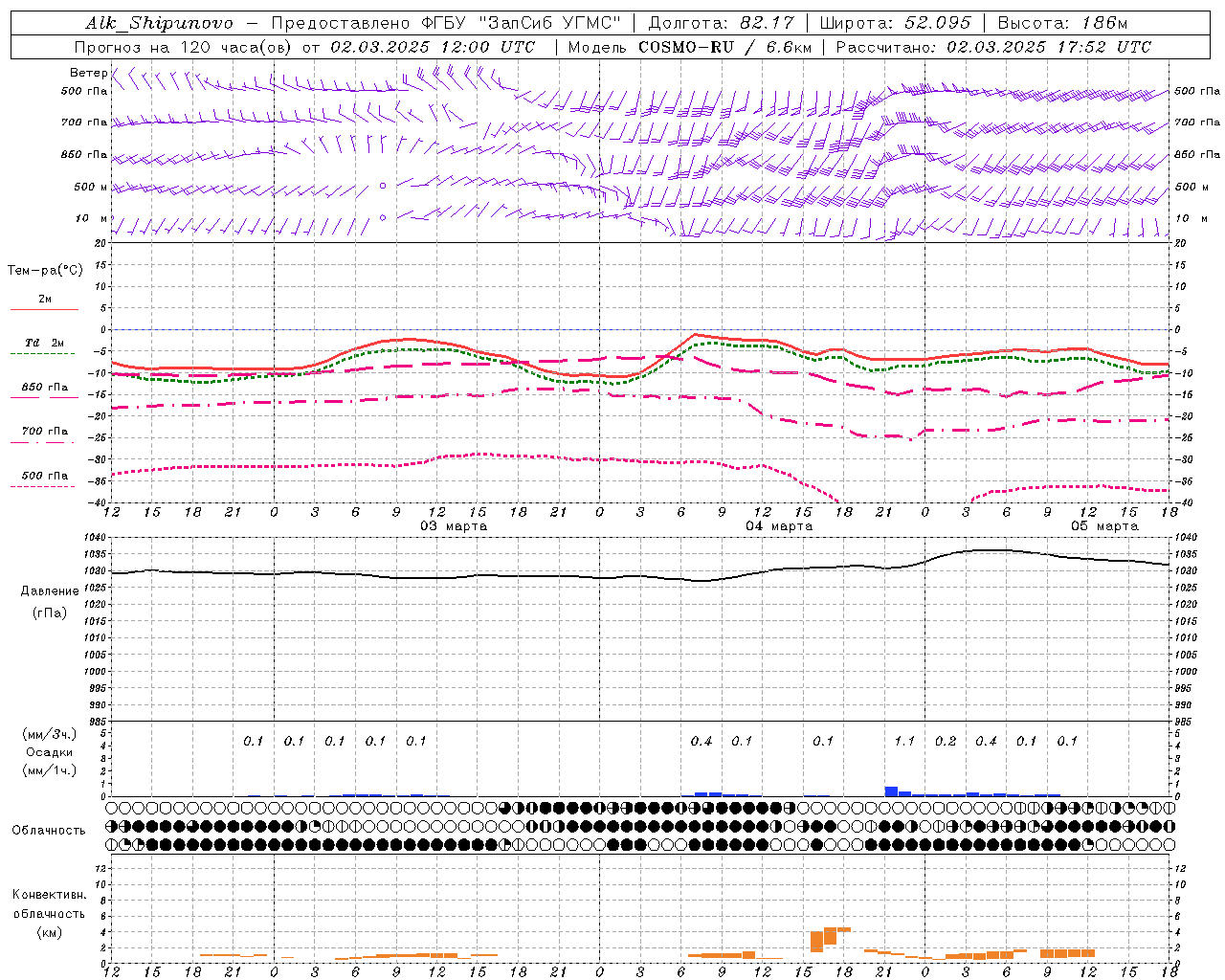Click the '(мм/3ч.)' precipitation unit label
The image size is (1225, 980).
coord(50,734)
